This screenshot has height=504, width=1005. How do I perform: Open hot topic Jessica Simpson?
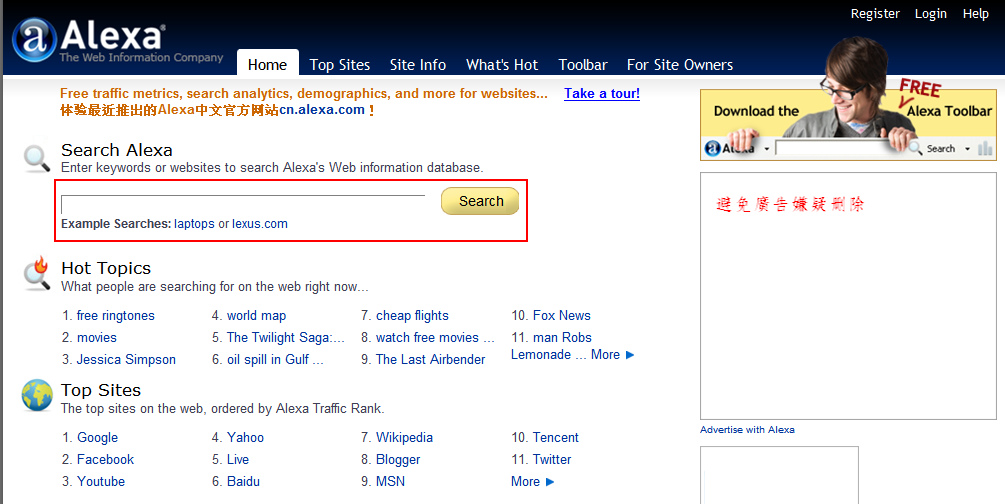coord(126,359)
